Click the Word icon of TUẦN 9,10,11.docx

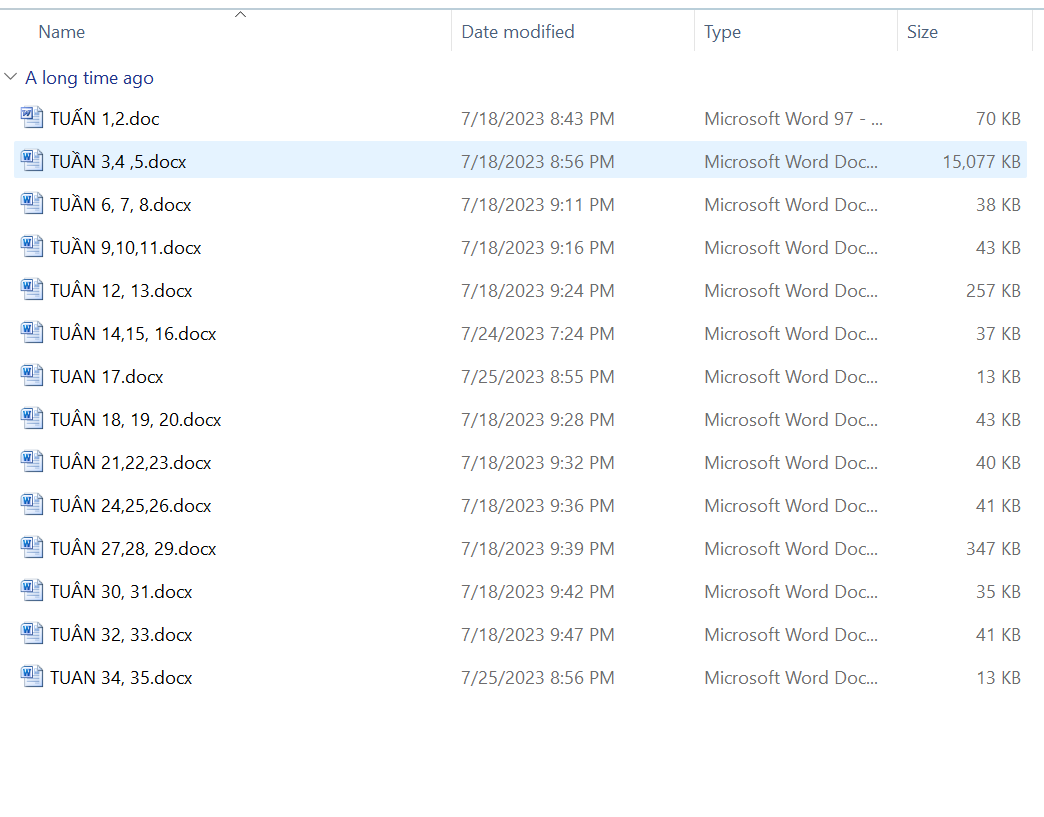32,247
